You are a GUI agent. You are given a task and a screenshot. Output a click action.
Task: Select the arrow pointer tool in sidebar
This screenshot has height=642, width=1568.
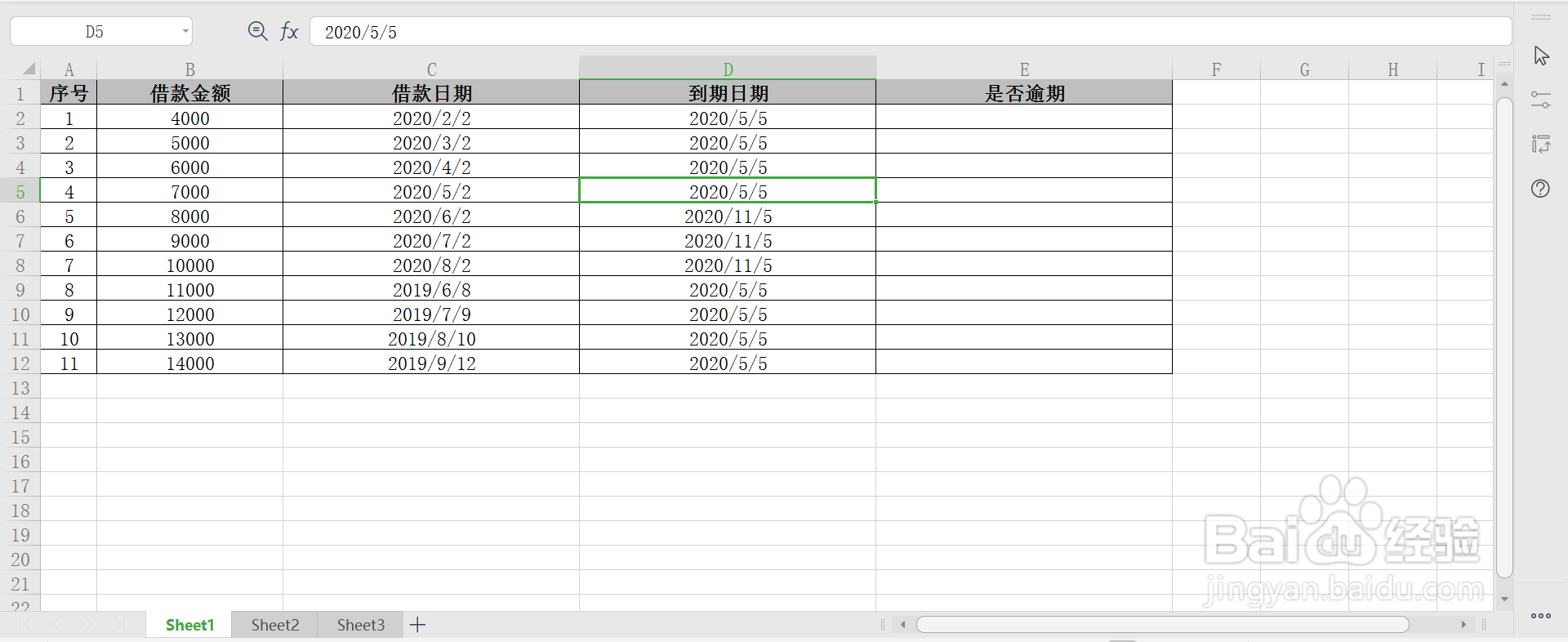1541,56
